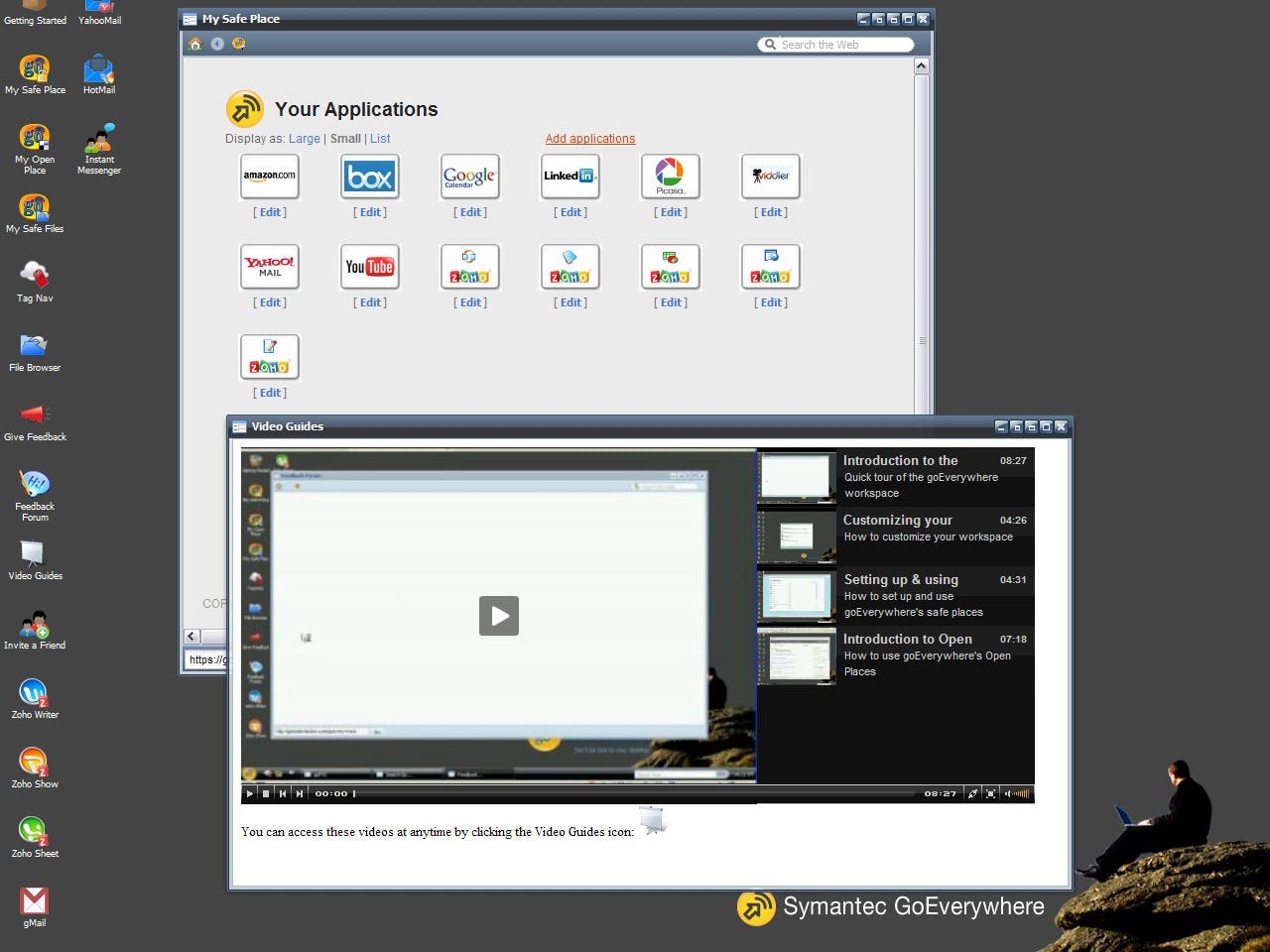Image resolution: width=1270 pixels, height=952 pixels.
Task: Select the 'Customizing your' workspace video
Action: (896, 536)
